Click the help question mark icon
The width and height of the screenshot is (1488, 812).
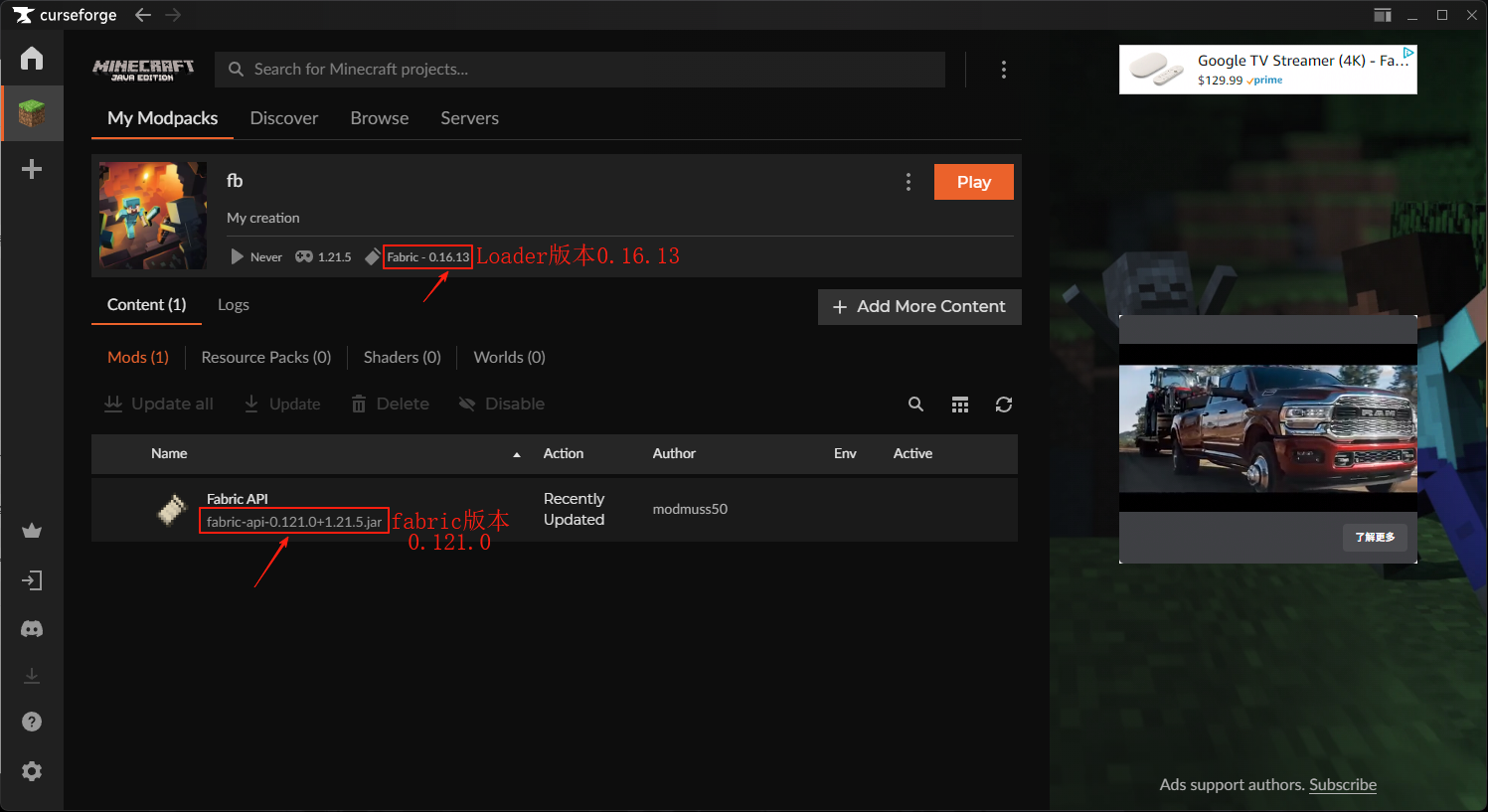pos(32,722)
